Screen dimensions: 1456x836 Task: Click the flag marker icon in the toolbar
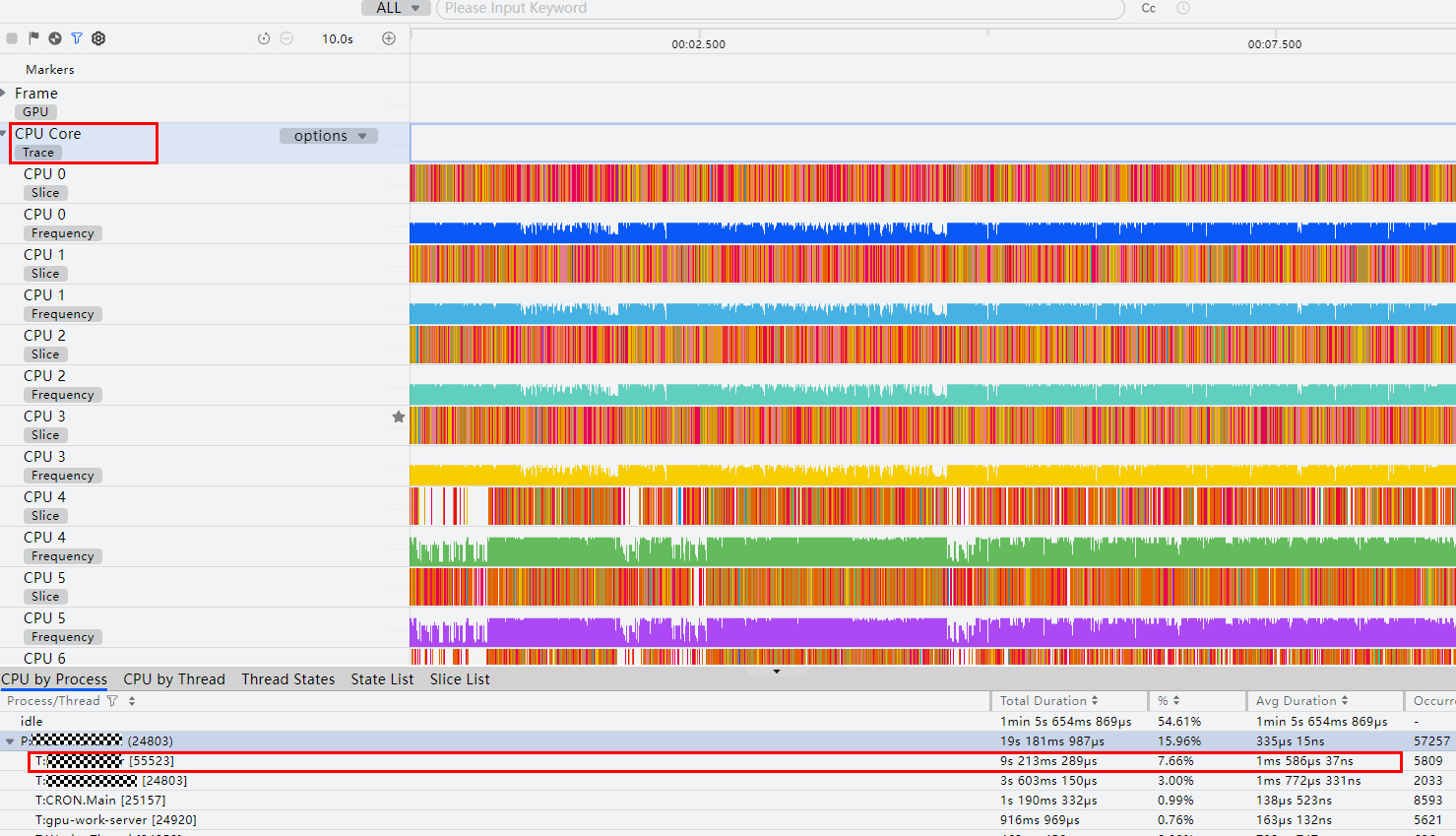point(33,38)
